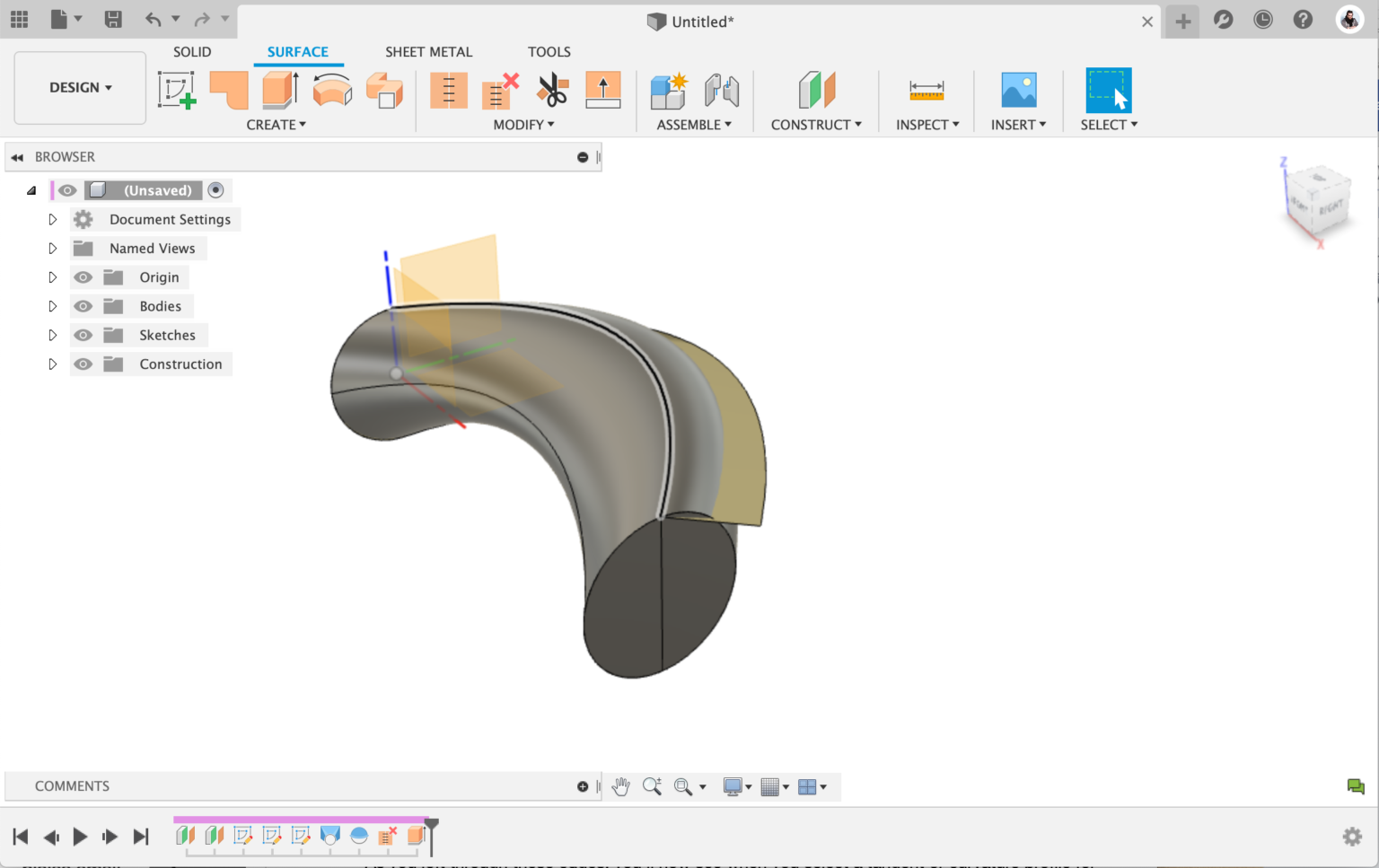Toggle visibility of the Bodies folder
Viewport: 1379px width, 868px height.
point(83,305)
